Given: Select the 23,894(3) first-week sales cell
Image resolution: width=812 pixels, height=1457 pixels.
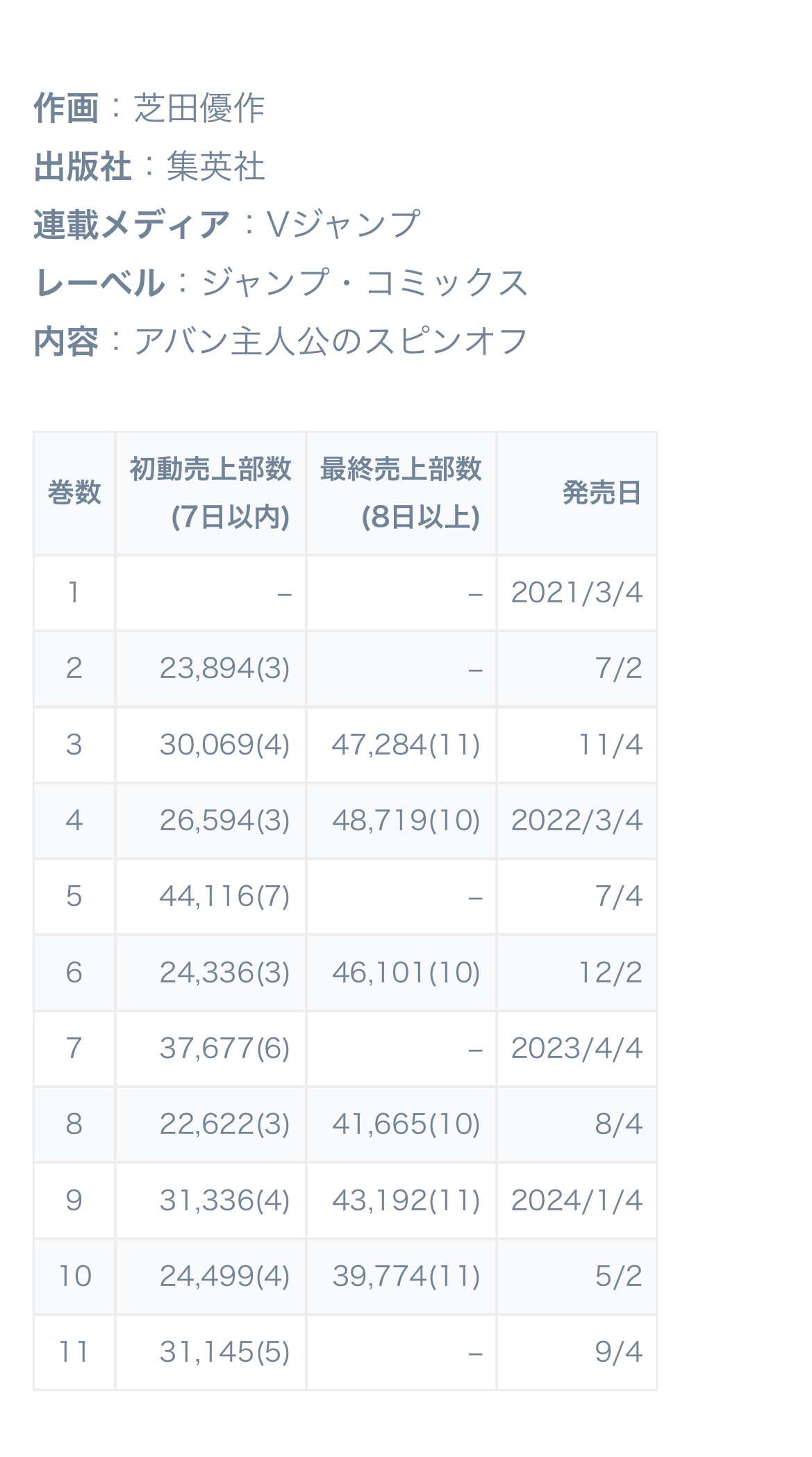Looking at the screenshot, I should (x=210, y=669).
